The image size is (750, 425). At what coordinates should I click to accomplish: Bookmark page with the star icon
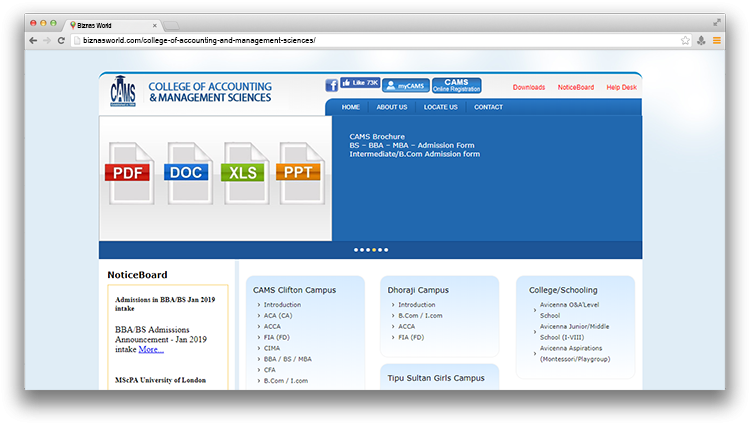685,41
